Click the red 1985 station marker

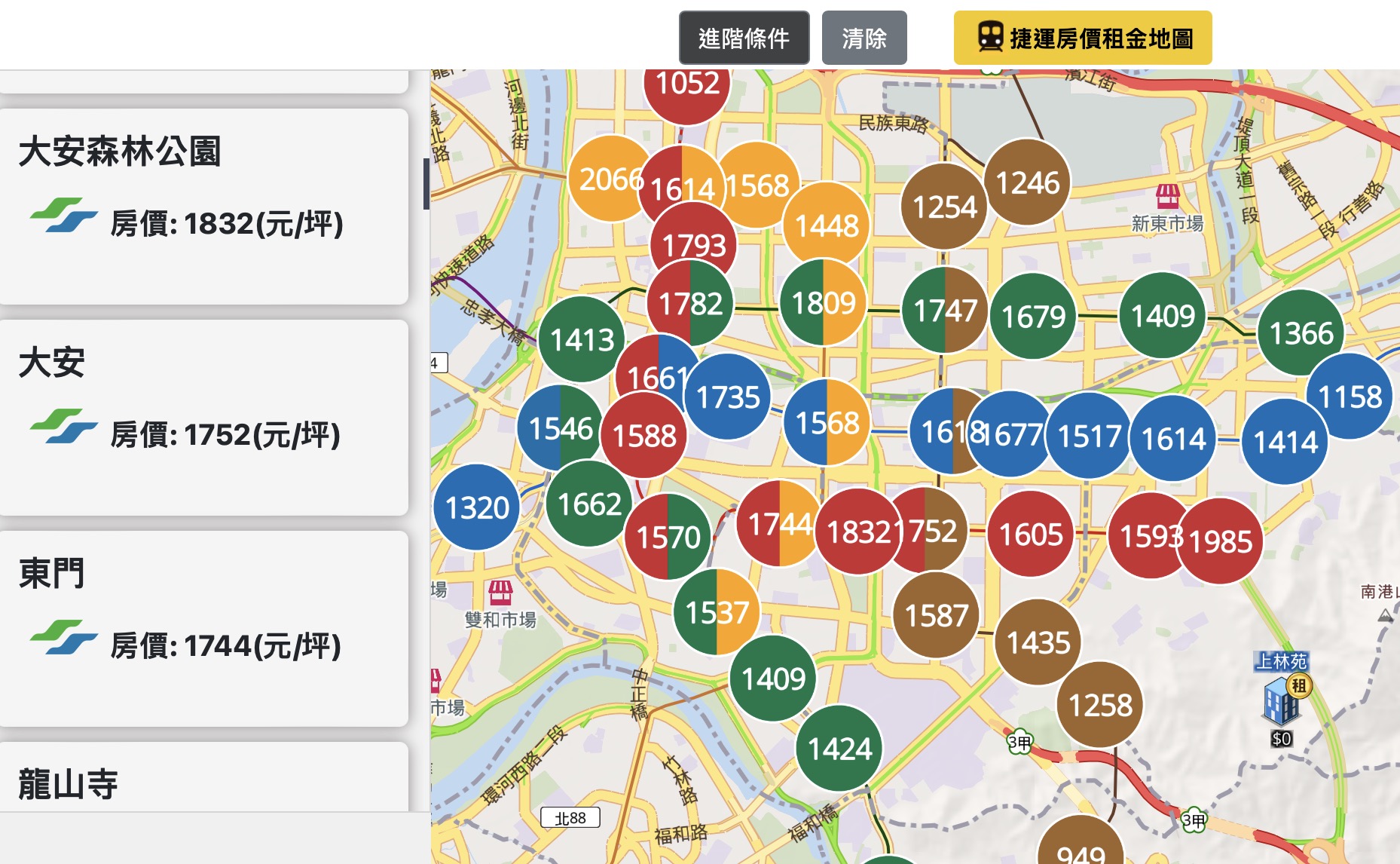1220,541
